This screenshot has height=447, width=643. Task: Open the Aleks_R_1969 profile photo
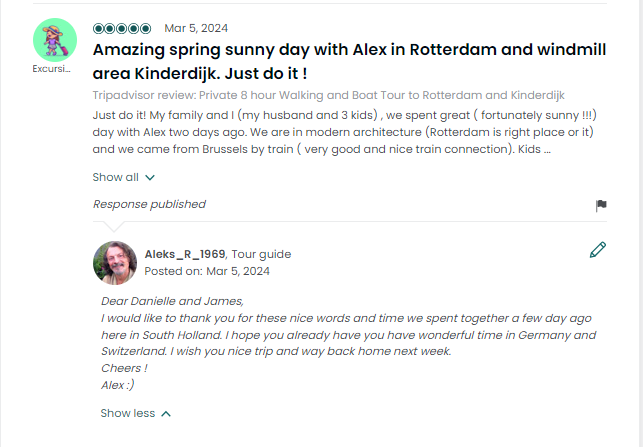[115, 263]
